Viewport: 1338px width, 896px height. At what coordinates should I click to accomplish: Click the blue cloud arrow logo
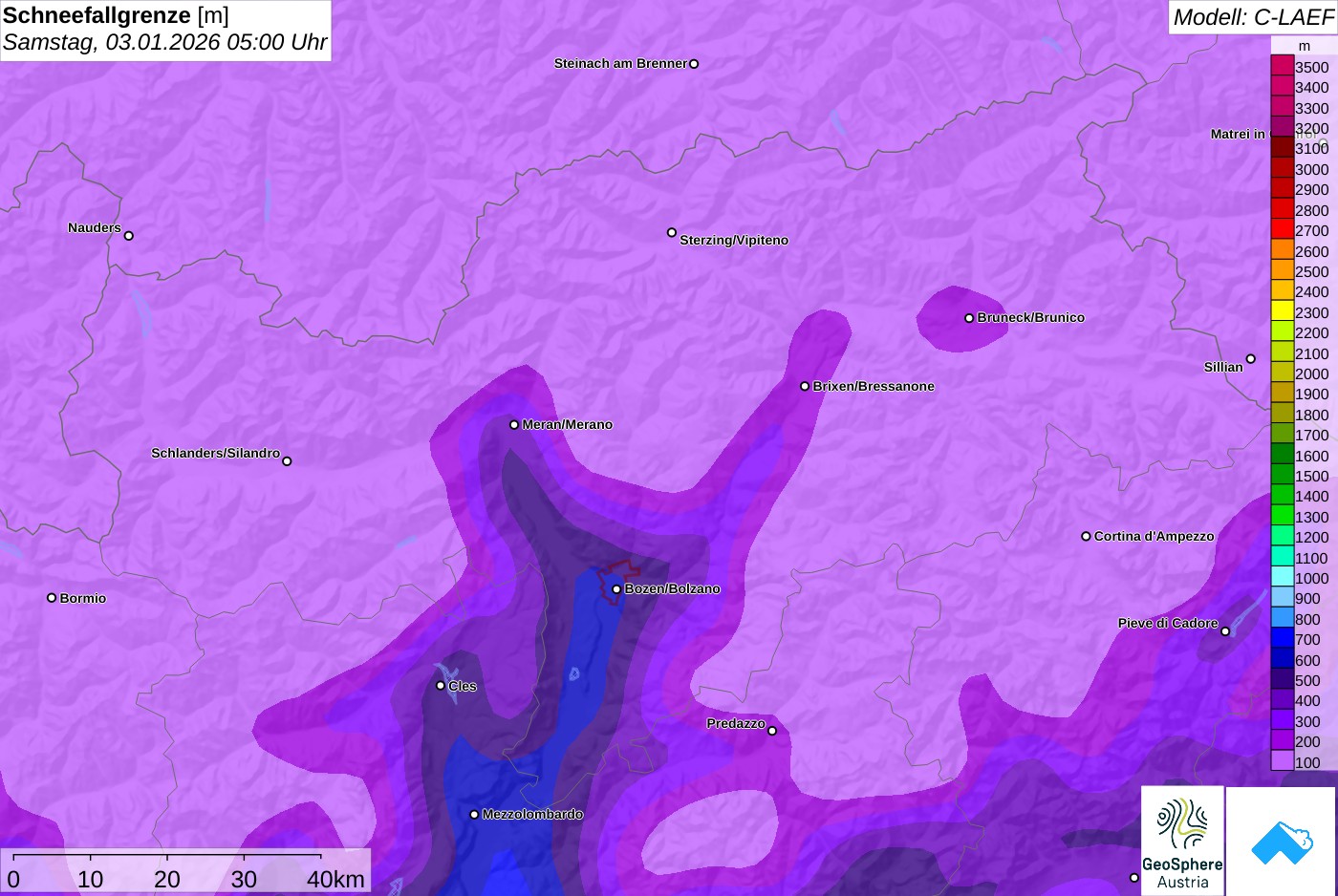click(1282, 842)
